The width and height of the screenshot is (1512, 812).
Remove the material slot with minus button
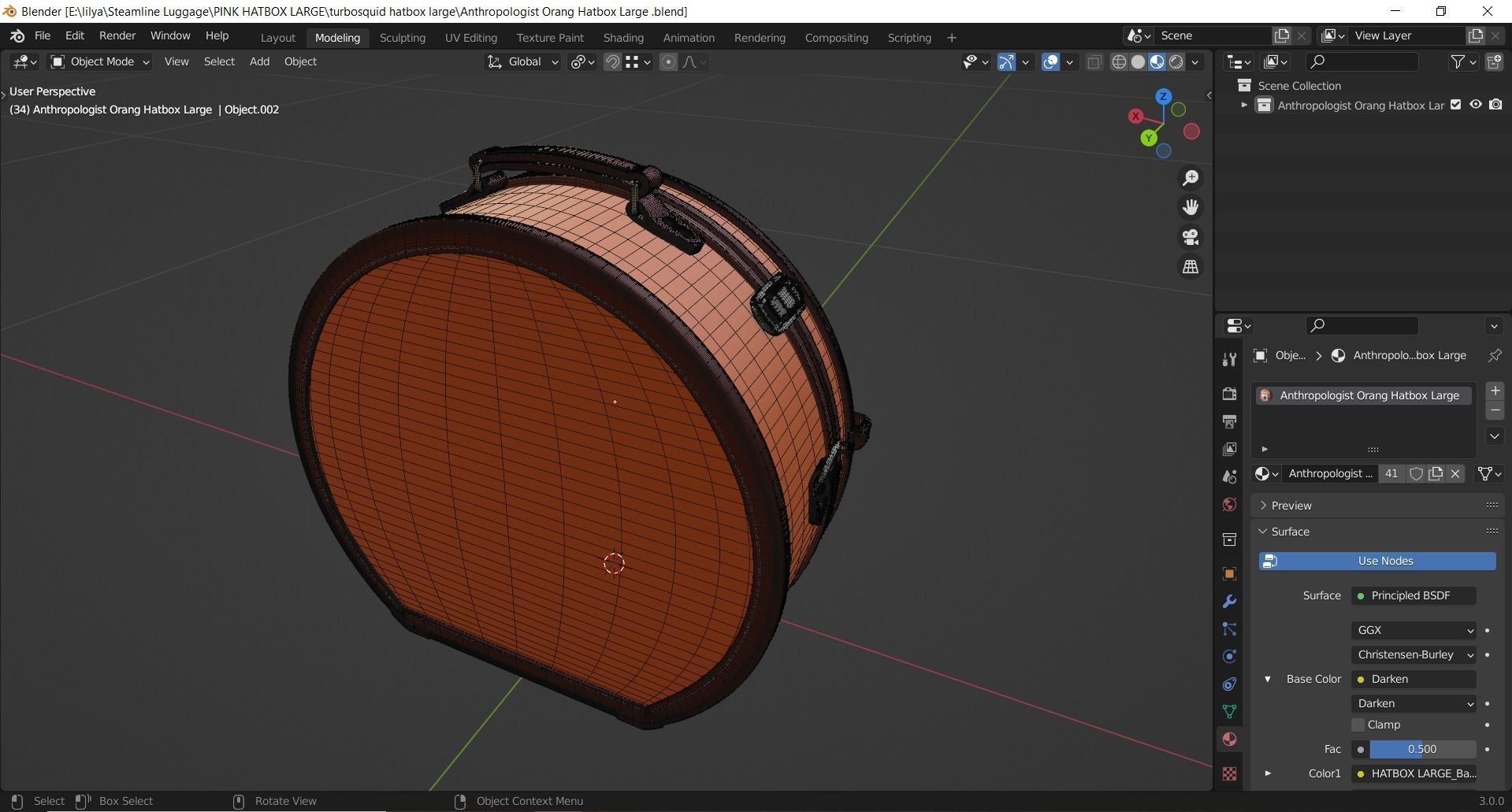[1495, 410]
